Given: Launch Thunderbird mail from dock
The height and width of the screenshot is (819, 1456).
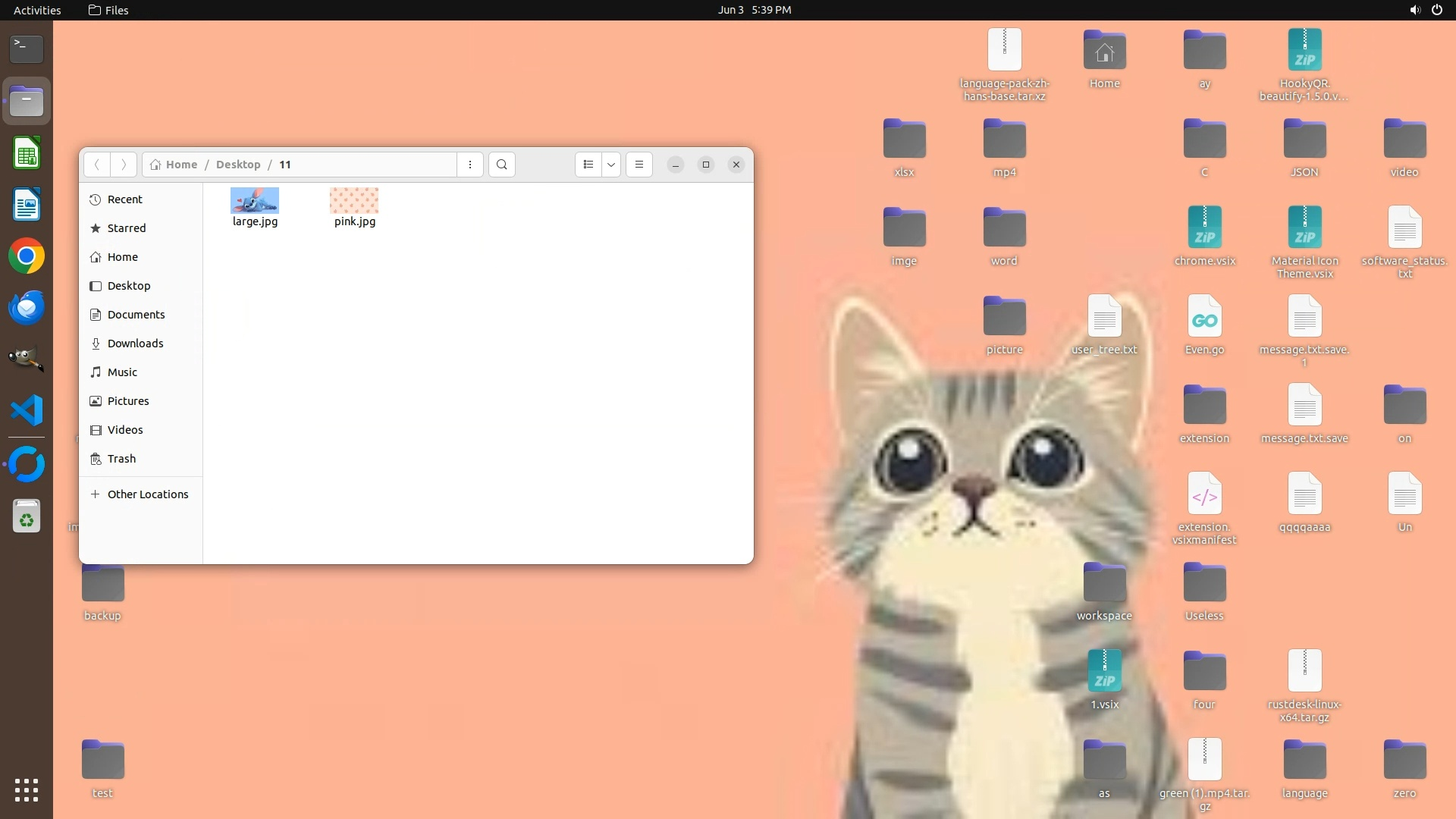Looking at the screenshot, I should click(27, 308).
